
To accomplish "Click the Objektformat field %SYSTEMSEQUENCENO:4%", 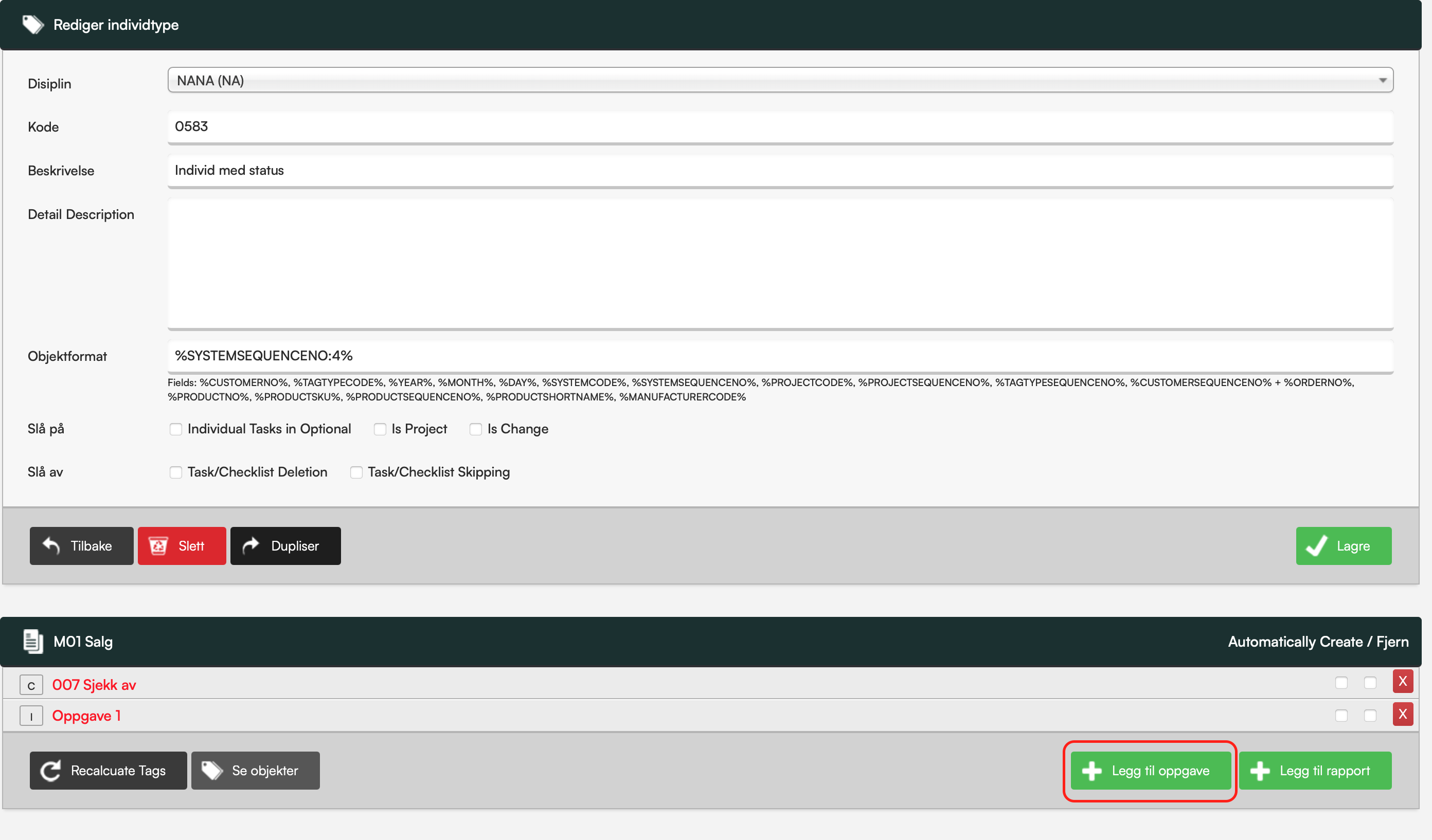I will click(780, 357).
